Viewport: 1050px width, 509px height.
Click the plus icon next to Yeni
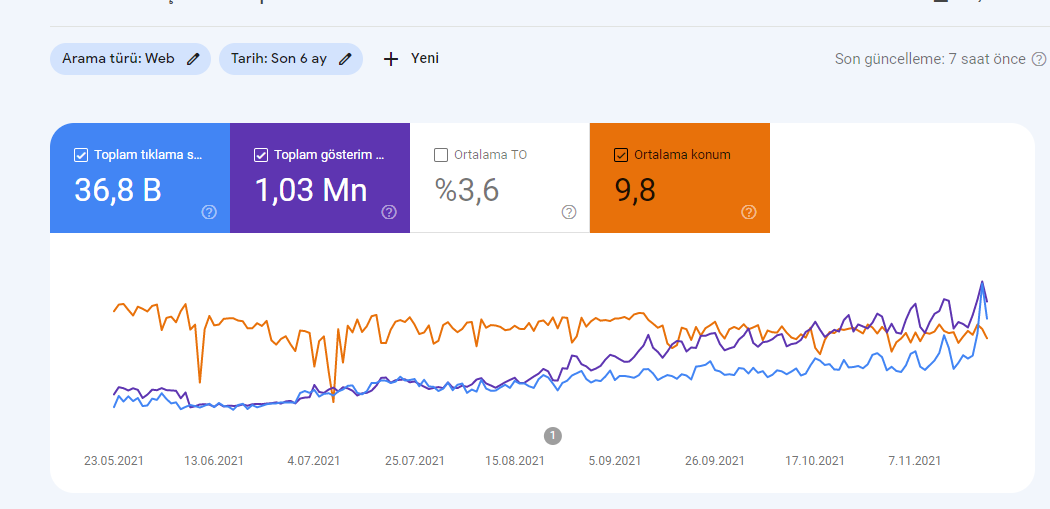coord(391,59)
